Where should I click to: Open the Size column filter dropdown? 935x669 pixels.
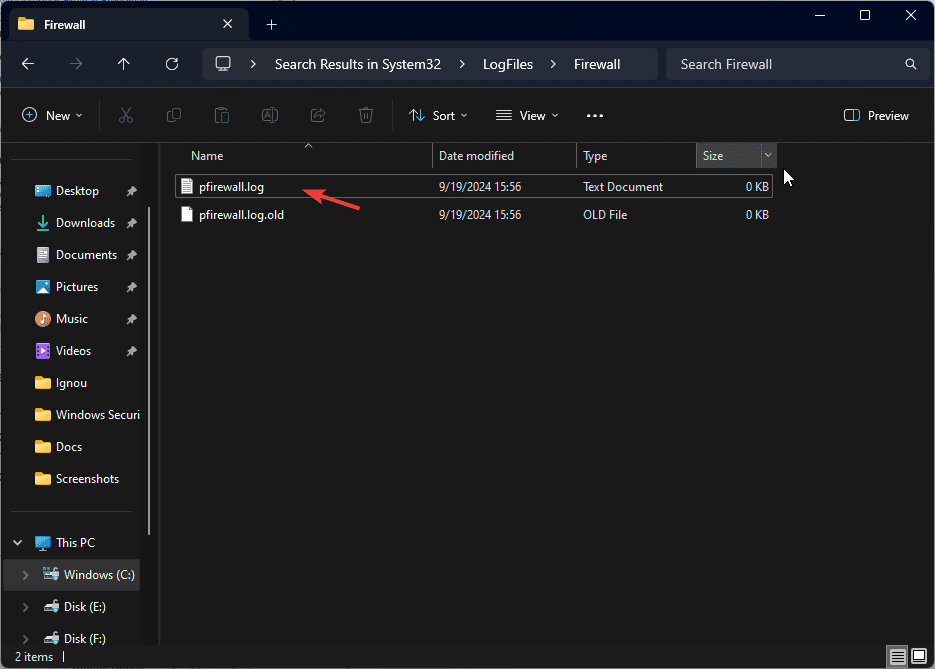tap(768, 155)
